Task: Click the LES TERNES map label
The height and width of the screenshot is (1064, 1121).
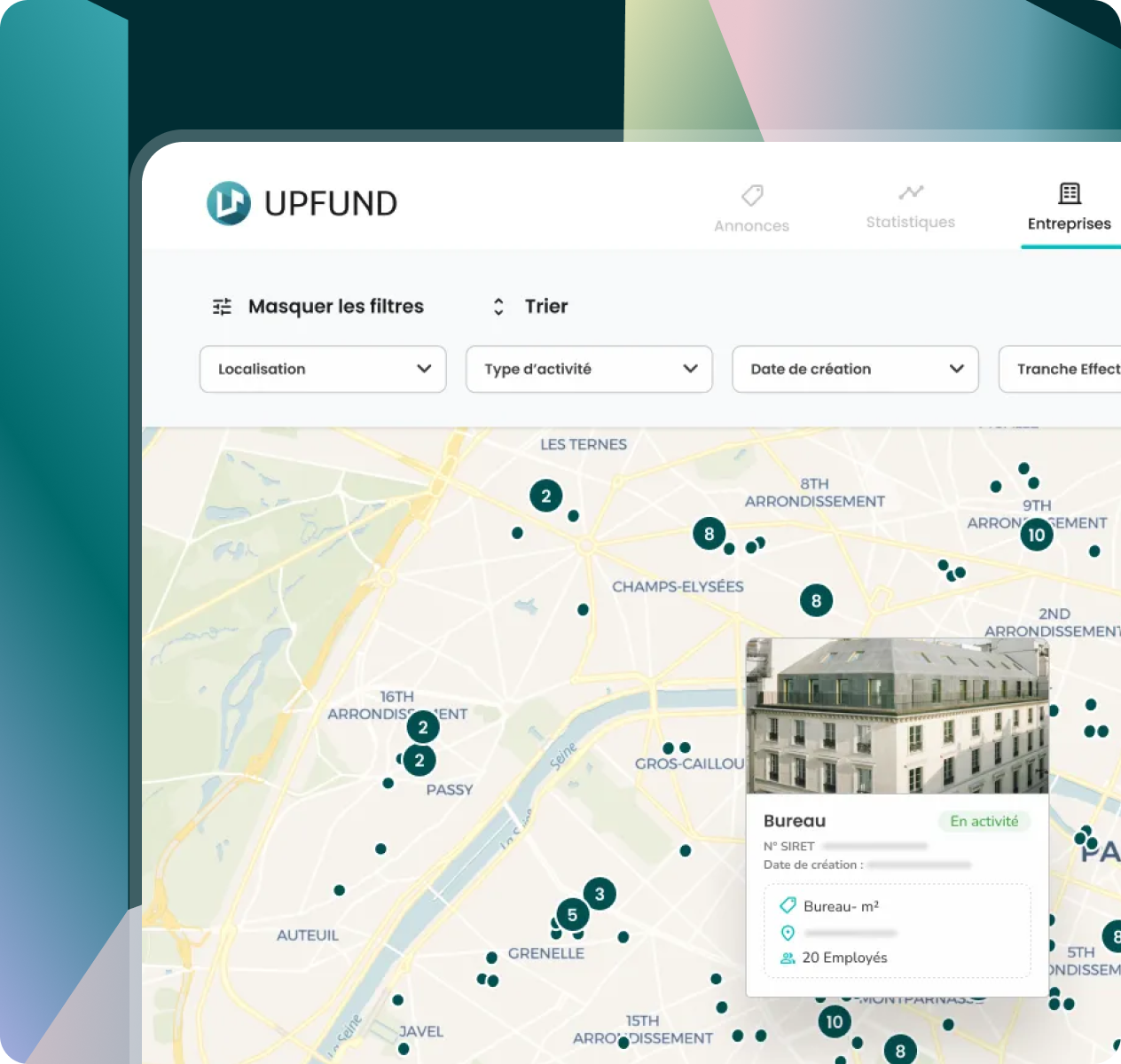Action: [x=584, y=444]
